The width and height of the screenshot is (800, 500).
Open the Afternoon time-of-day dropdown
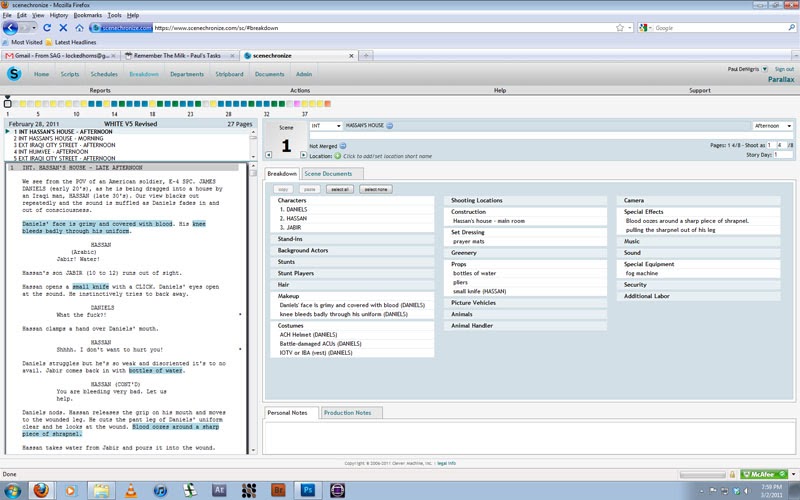click(x=772, y=126)
